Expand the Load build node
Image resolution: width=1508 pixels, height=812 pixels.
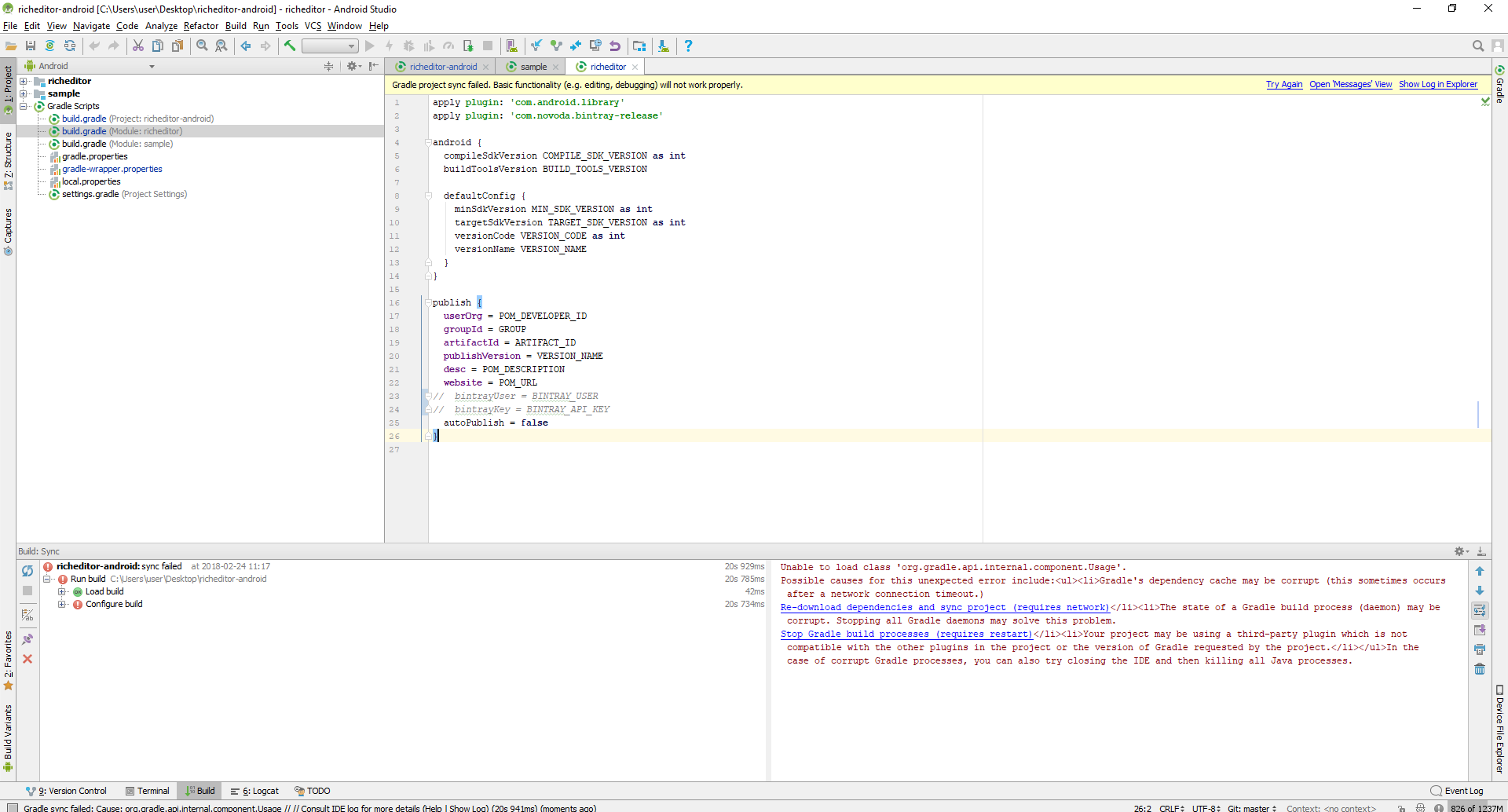point(62,591)
